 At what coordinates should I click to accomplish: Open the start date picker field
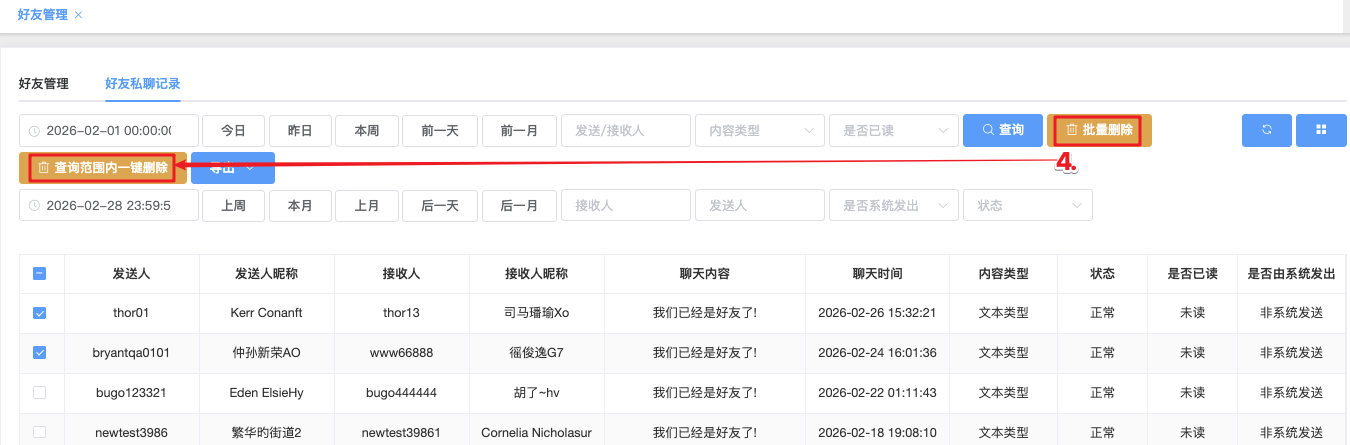[x=108, y=130]
